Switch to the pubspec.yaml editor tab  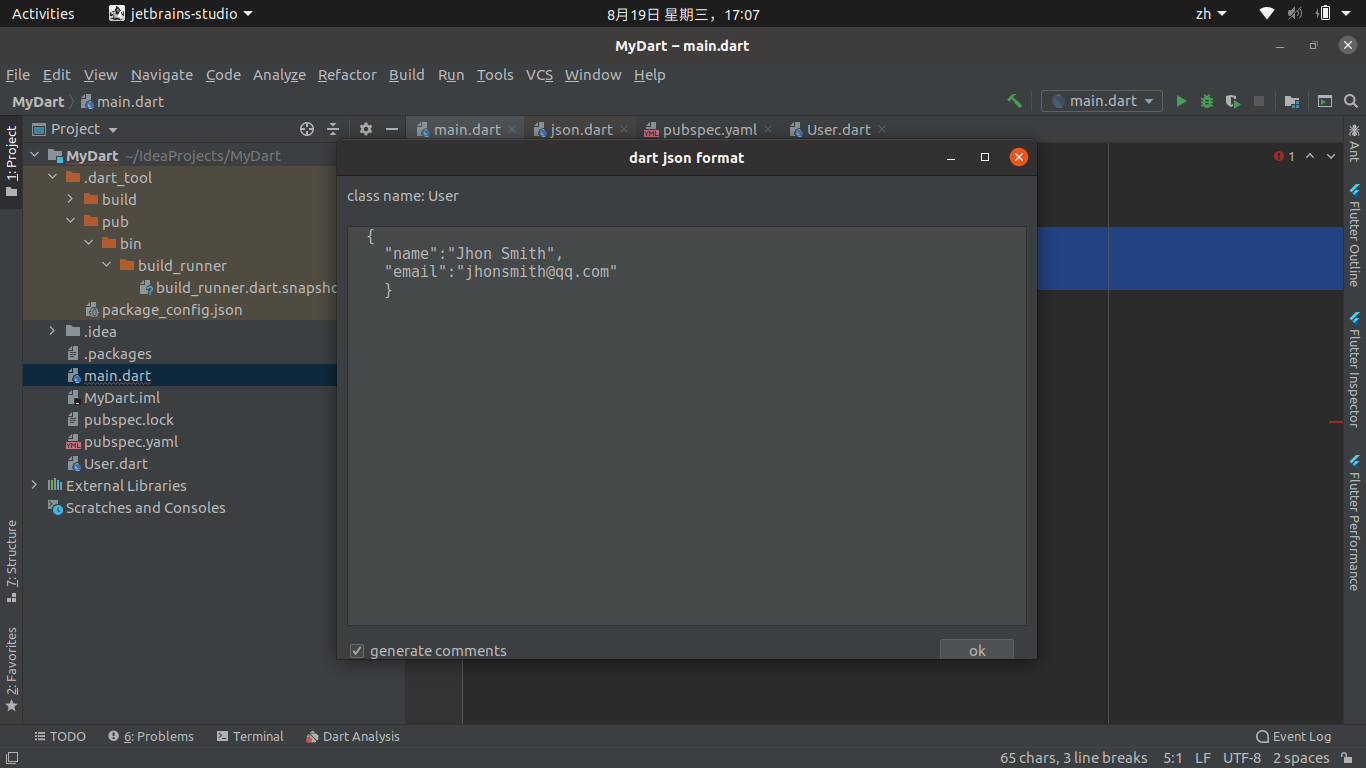click(709, 130)
